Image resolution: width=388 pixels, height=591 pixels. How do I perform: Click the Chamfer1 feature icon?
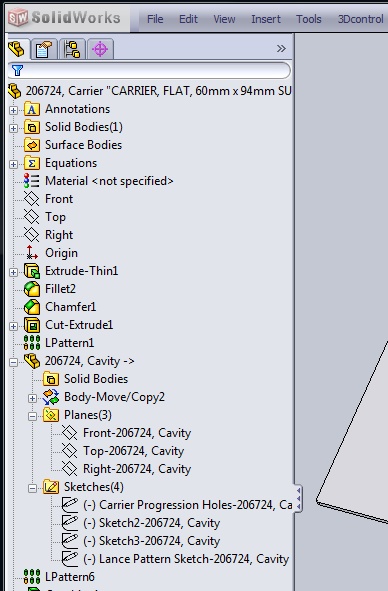pyautogui.click(x=32, y=307)
